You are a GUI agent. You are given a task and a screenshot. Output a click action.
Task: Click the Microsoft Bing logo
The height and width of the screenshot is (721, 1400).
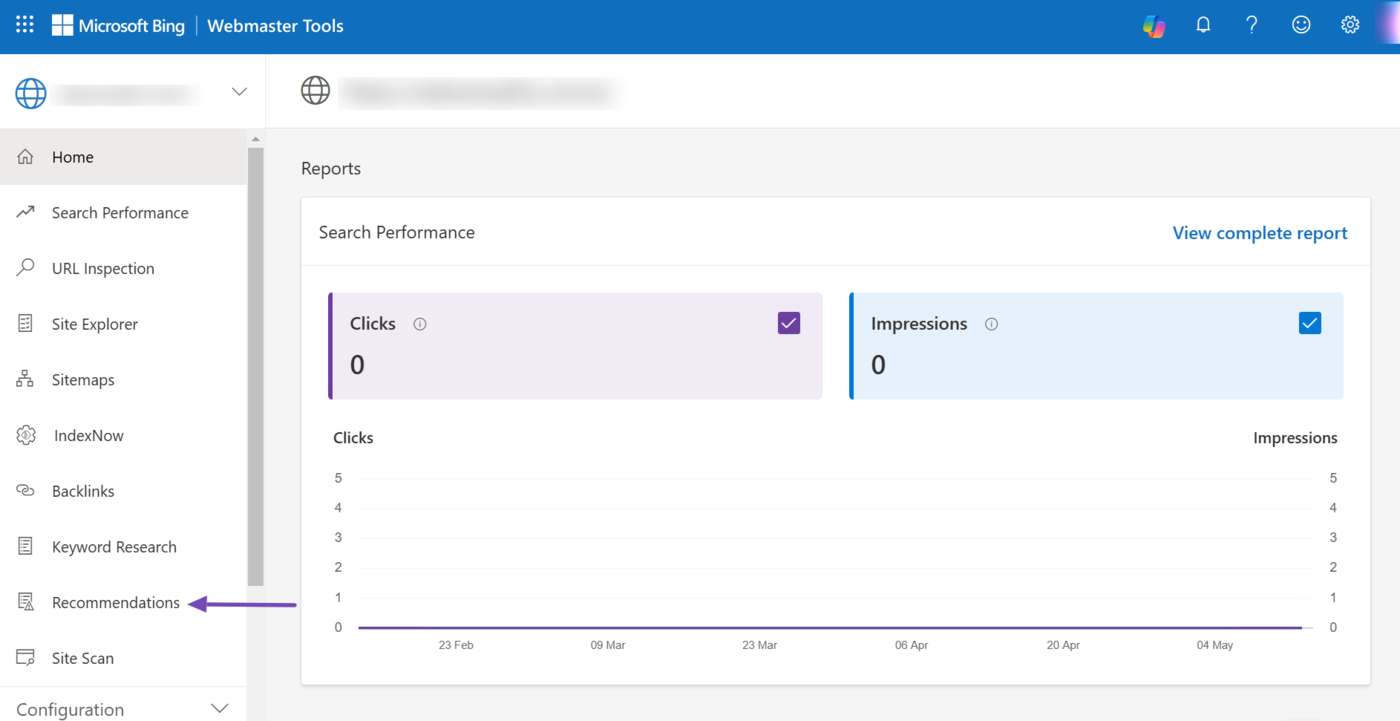tap(118, 26)
